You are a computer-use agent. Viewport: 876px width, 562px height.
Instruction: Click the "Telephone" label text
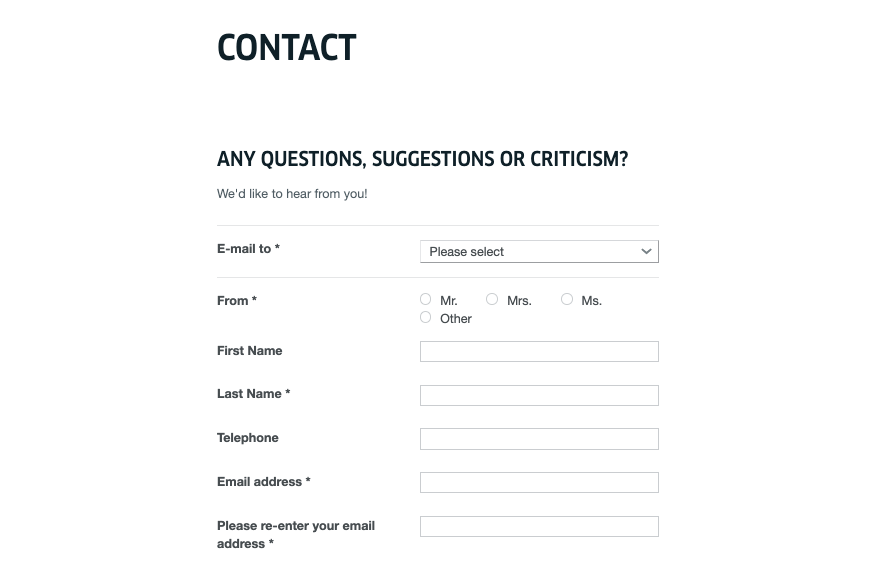(x=248, y=438)
